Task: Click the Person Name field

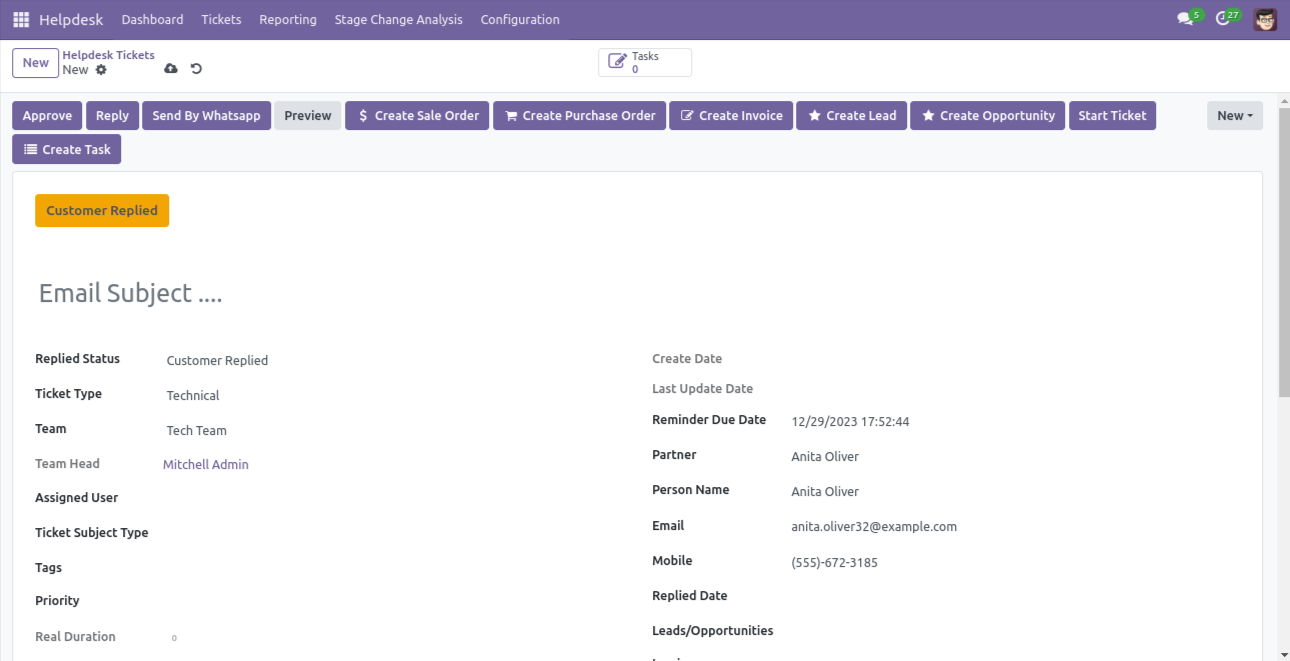Action: 1015,492
